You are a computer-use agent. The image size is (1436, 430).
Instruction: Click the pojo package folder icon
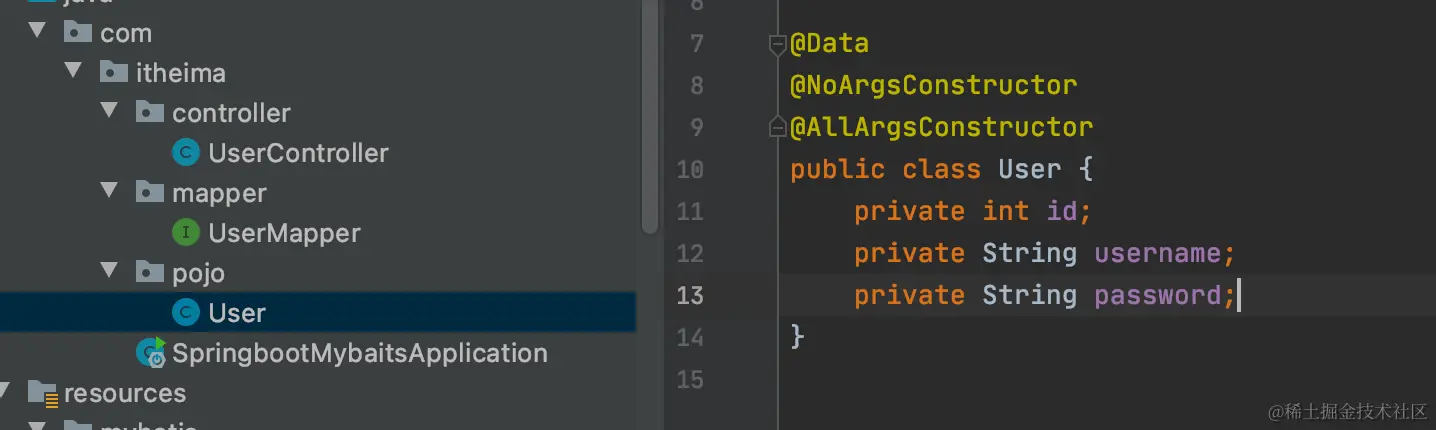[x=150, y=273]
